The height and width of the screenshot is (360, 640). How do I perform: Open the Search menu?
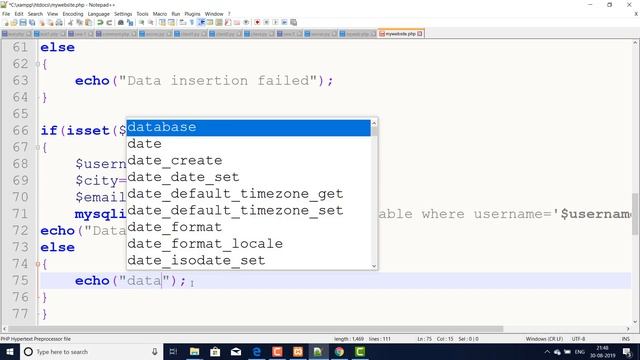click(x=35, y=14)
